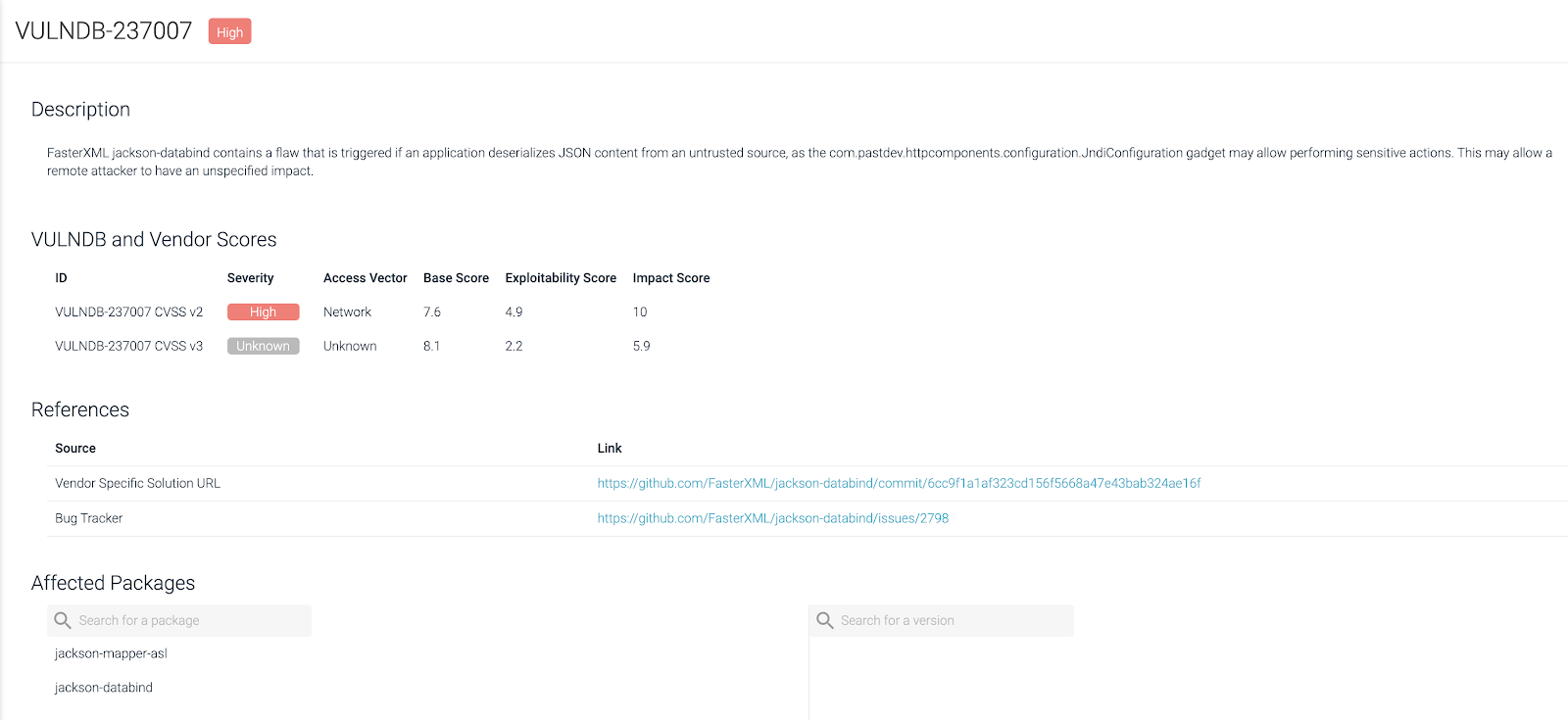This screenshot has height=720, width=1568.
Task: Select the jackson-databind package
Action: tap(104, 688)
